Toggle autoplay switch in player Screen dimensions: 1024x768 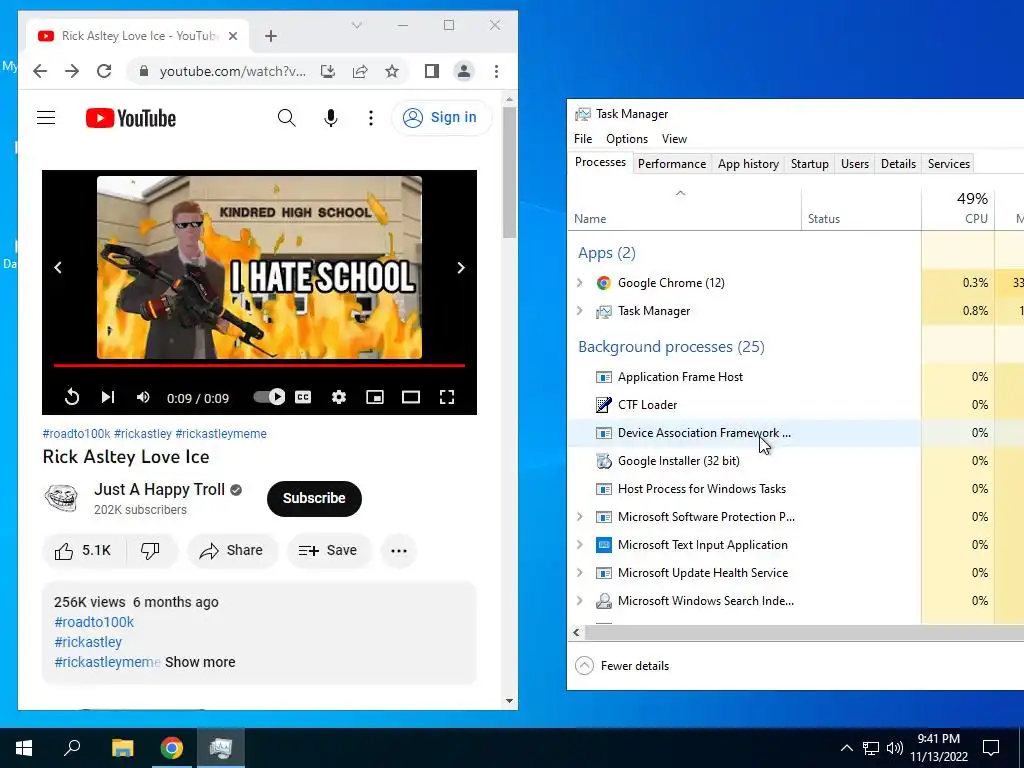[x=269, y=397]
